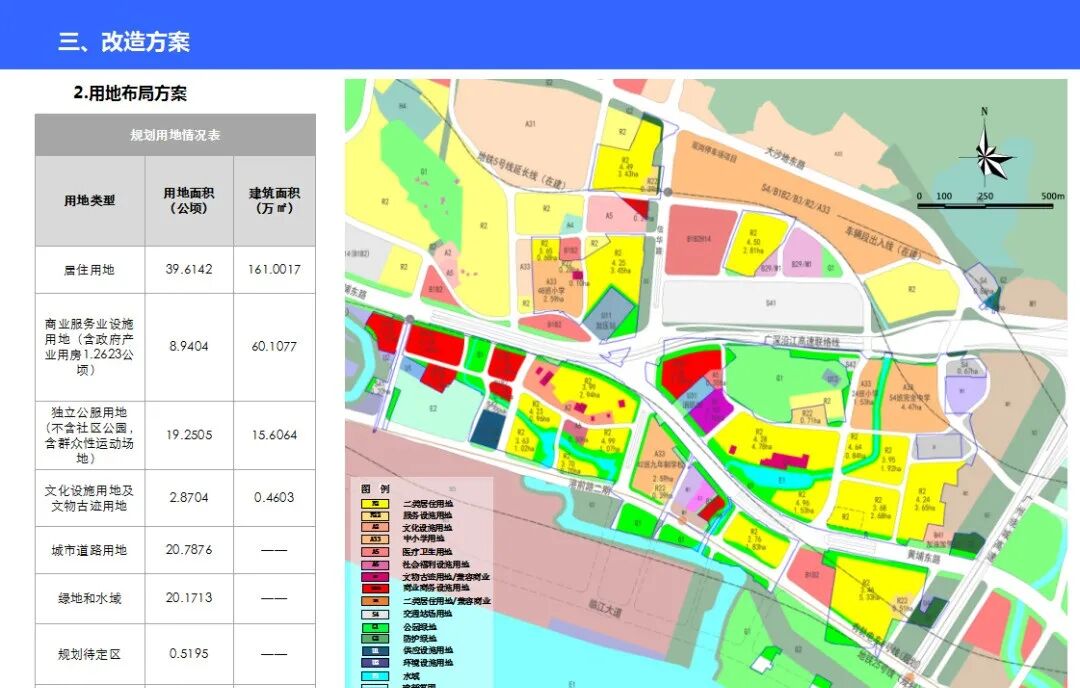Select the 商业服务业设施用地 row label

(x=90, y=346)
